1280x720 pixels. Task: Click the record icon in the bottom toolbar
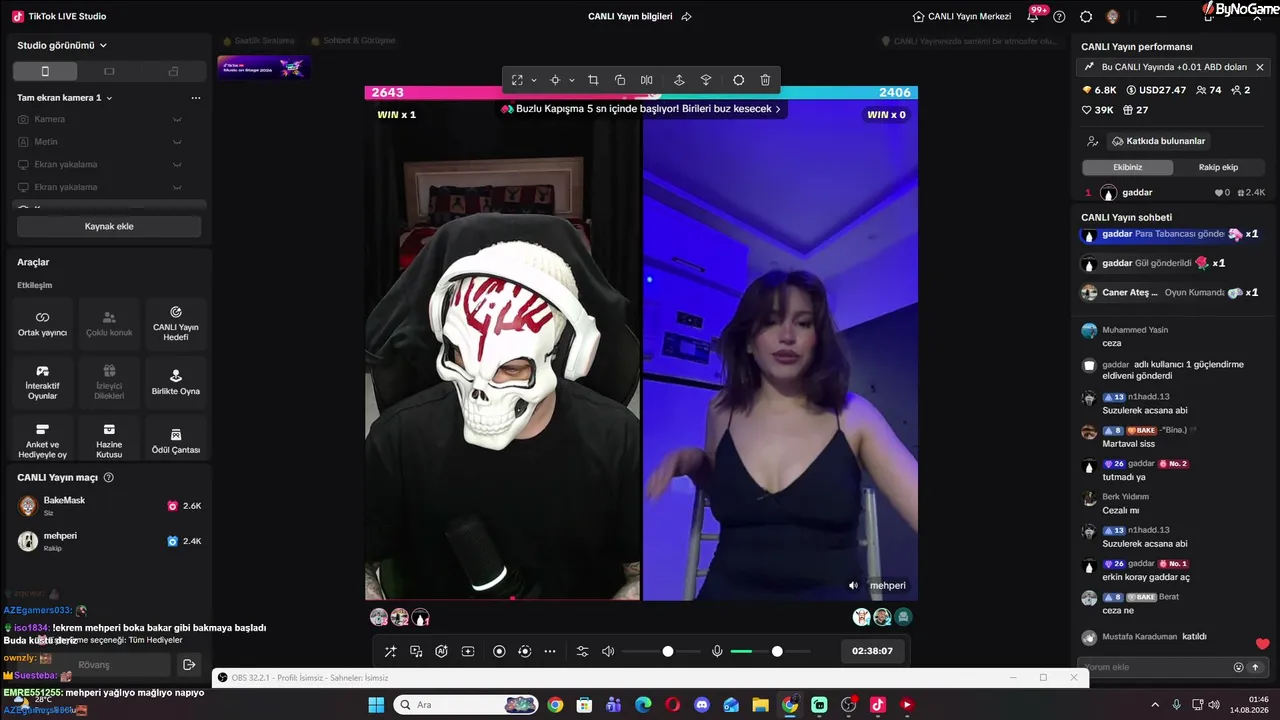click(x=499, y=652)
